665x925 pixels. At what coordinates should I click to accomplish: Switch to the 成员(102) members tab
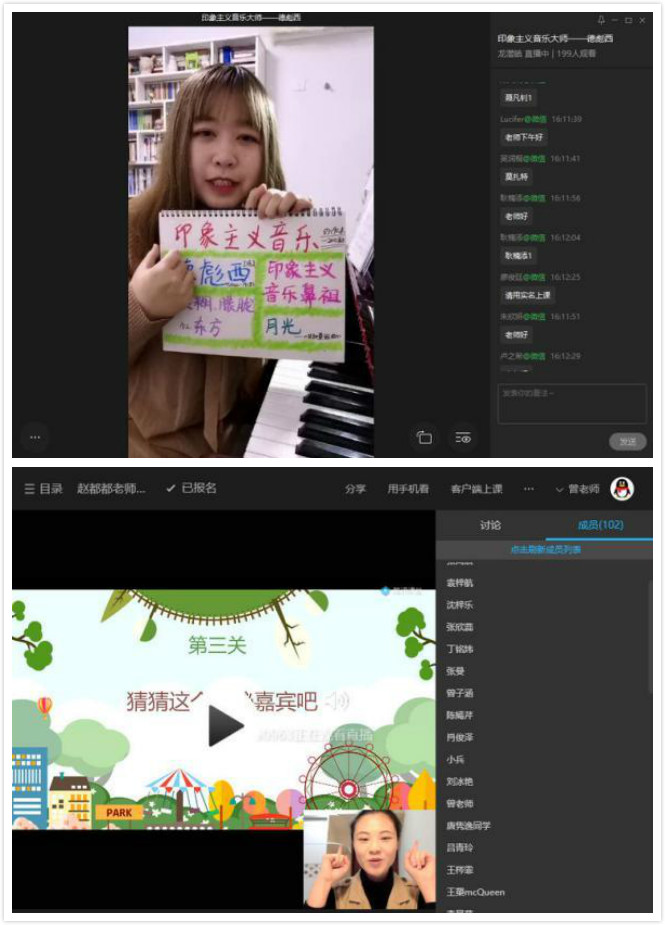pos(600,524)
